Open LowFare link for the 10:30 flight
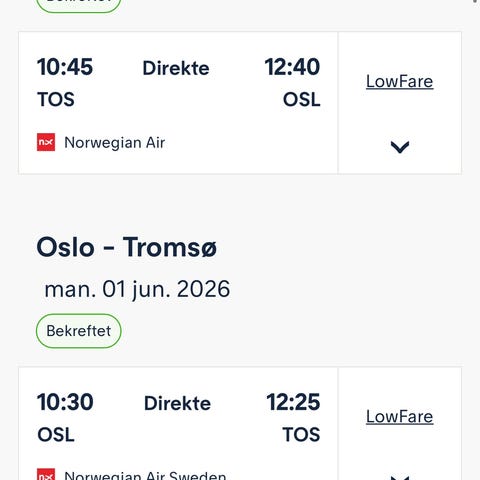 (x=400, y=416)
